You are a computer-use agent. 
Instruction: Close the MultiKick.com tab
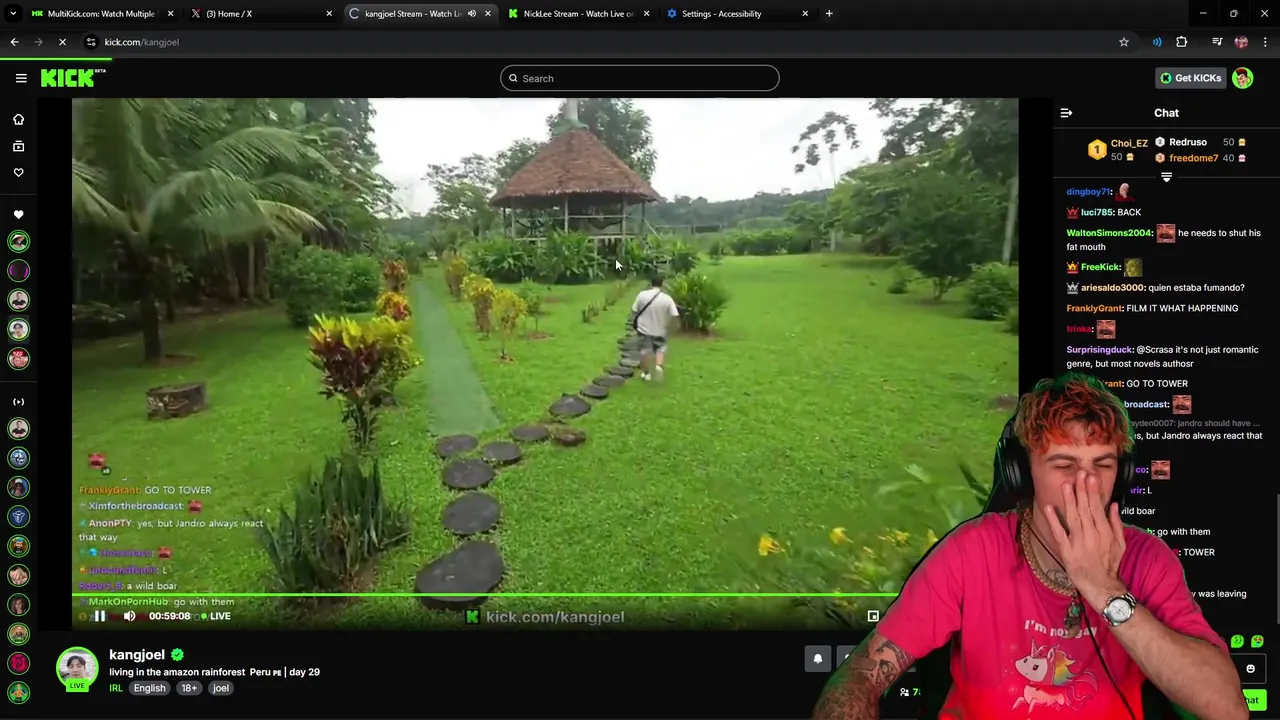pyautogui.click(x=170, y=14)
